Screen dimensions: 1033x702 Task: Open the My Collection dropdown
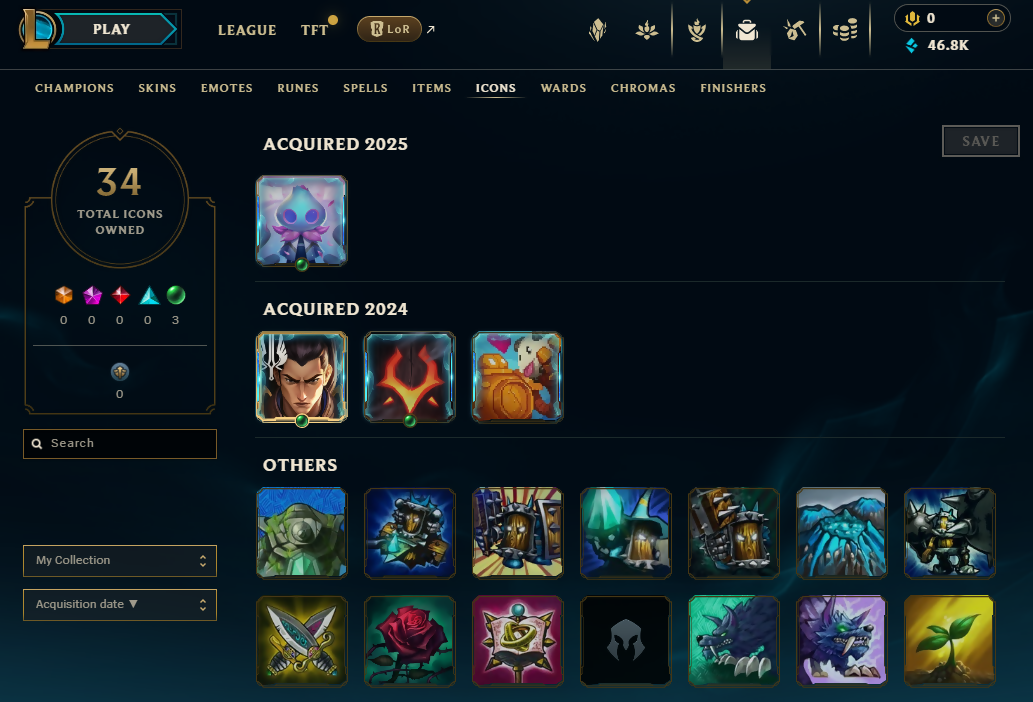coord(120,560)
